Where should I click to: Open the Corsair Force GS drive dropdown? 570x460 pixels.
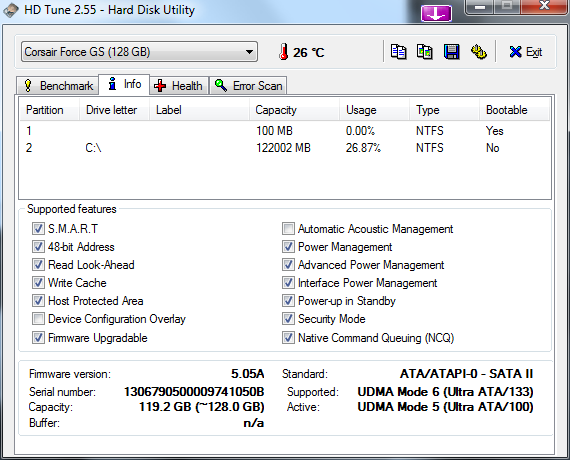pyautogui.click(x=140, y=52)
